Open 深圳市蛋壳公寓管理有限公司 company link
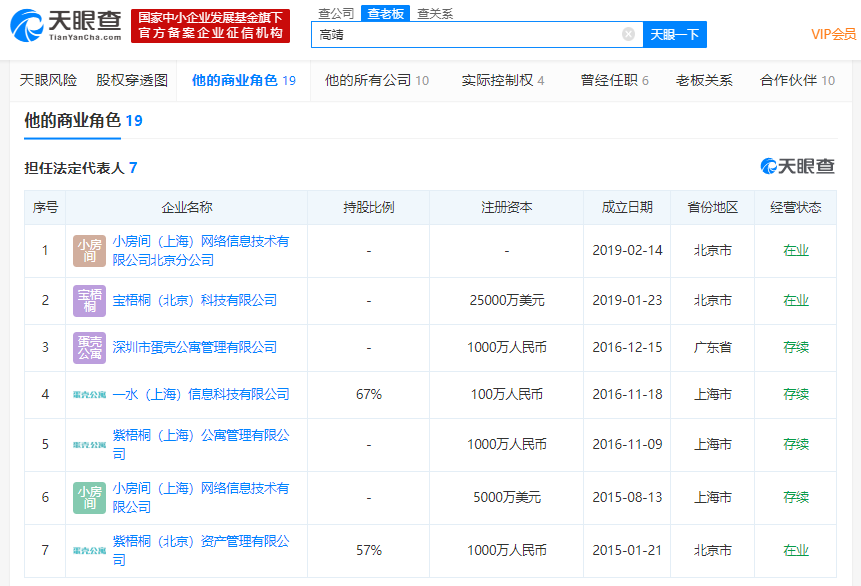 194,347
